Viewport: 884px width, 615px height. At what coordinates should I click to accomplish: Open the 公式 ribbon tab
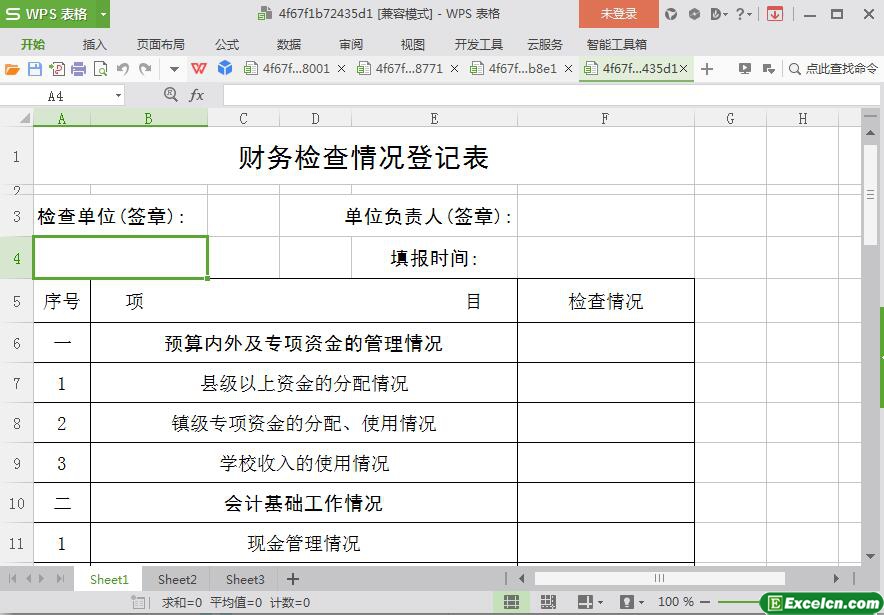coord(227,45)
